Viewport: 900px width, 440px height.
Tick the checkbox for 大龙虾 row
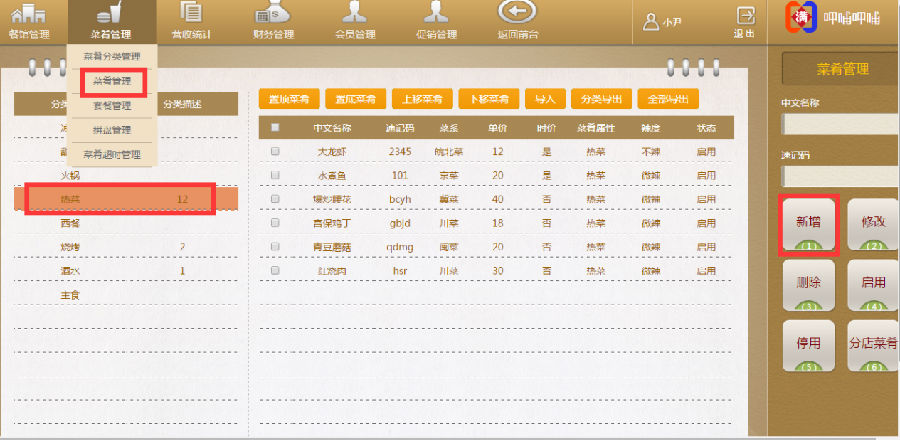click(275, 151)
